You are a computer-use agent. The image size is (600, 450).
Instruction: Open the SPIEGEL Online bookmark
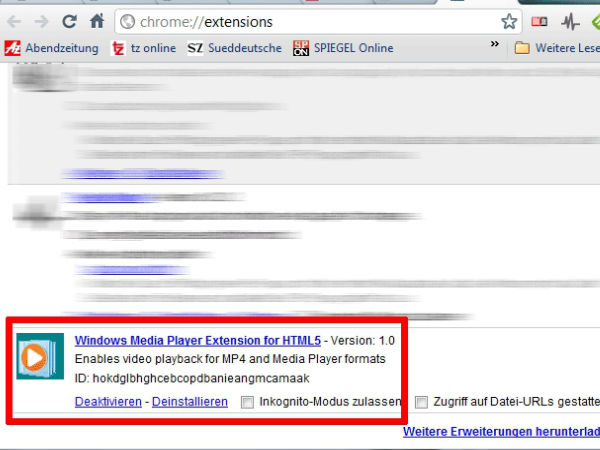[x=343, y=47]
